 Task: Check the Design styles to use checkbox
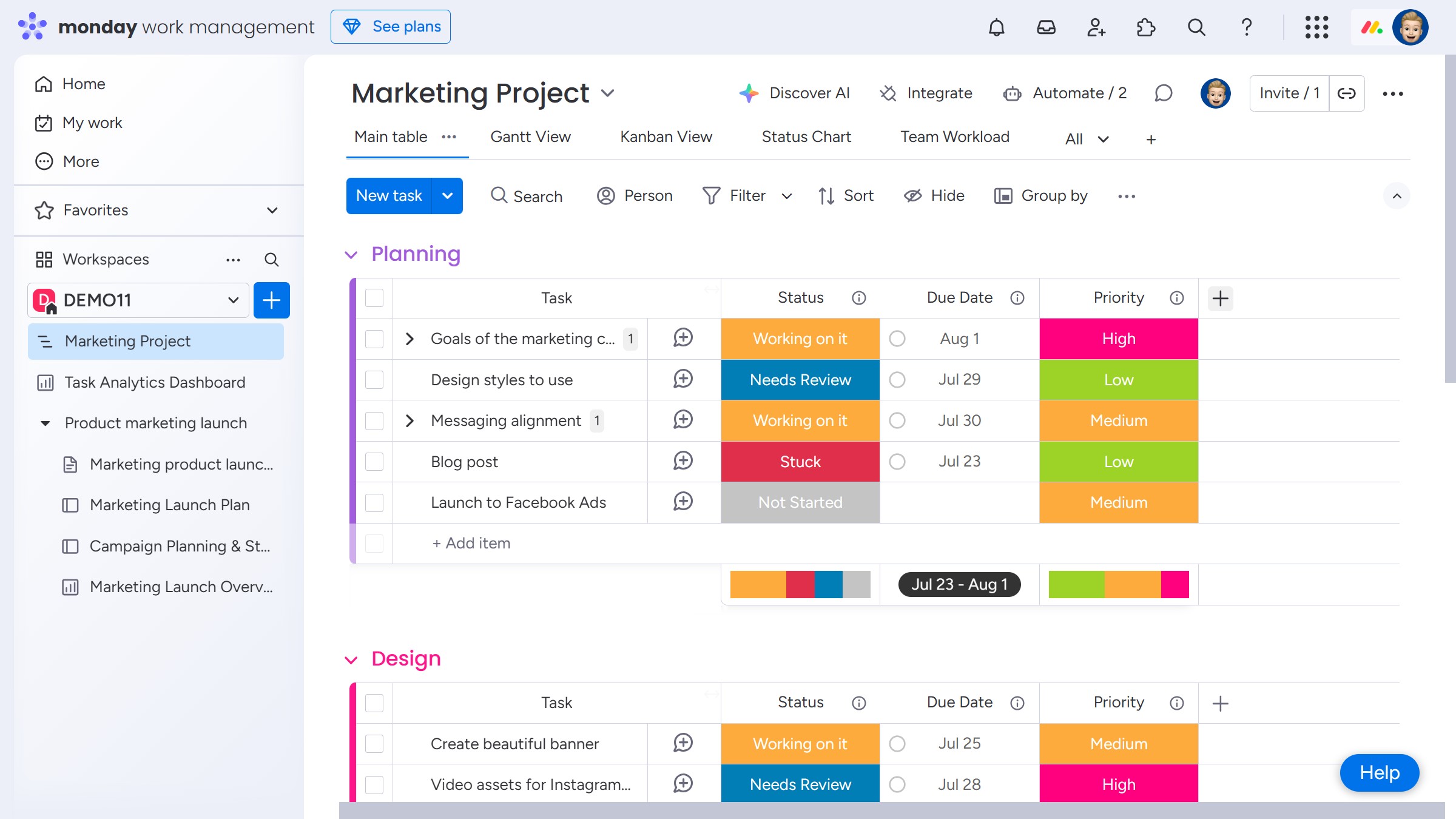[x=374, y=380]
